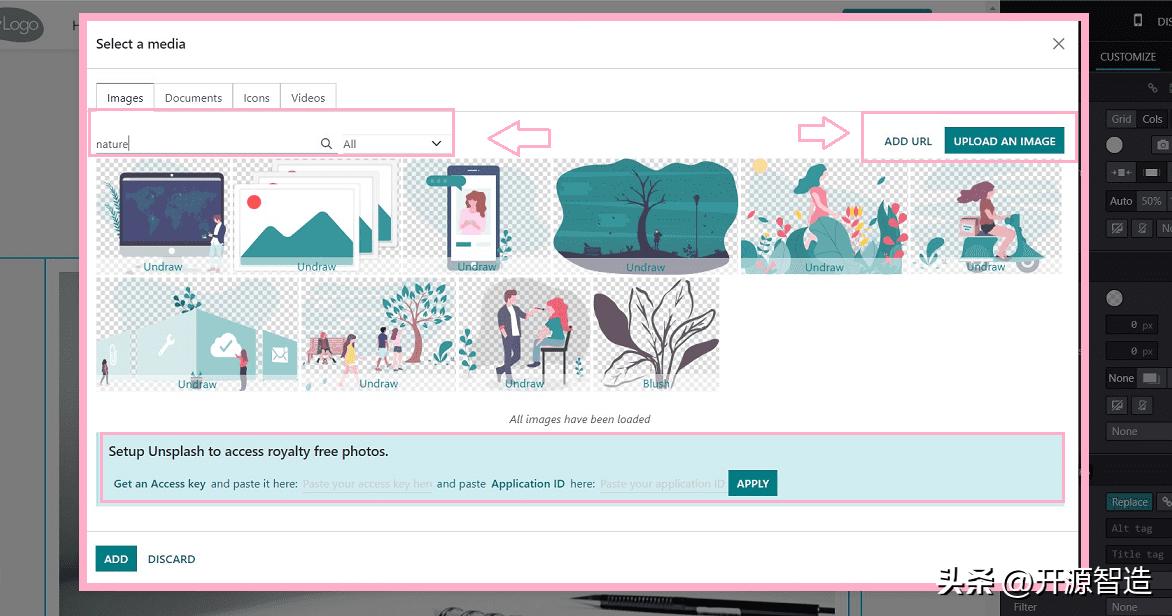Click the Unsplash access key input
The image size is (1172, 616).
(367, 484)
